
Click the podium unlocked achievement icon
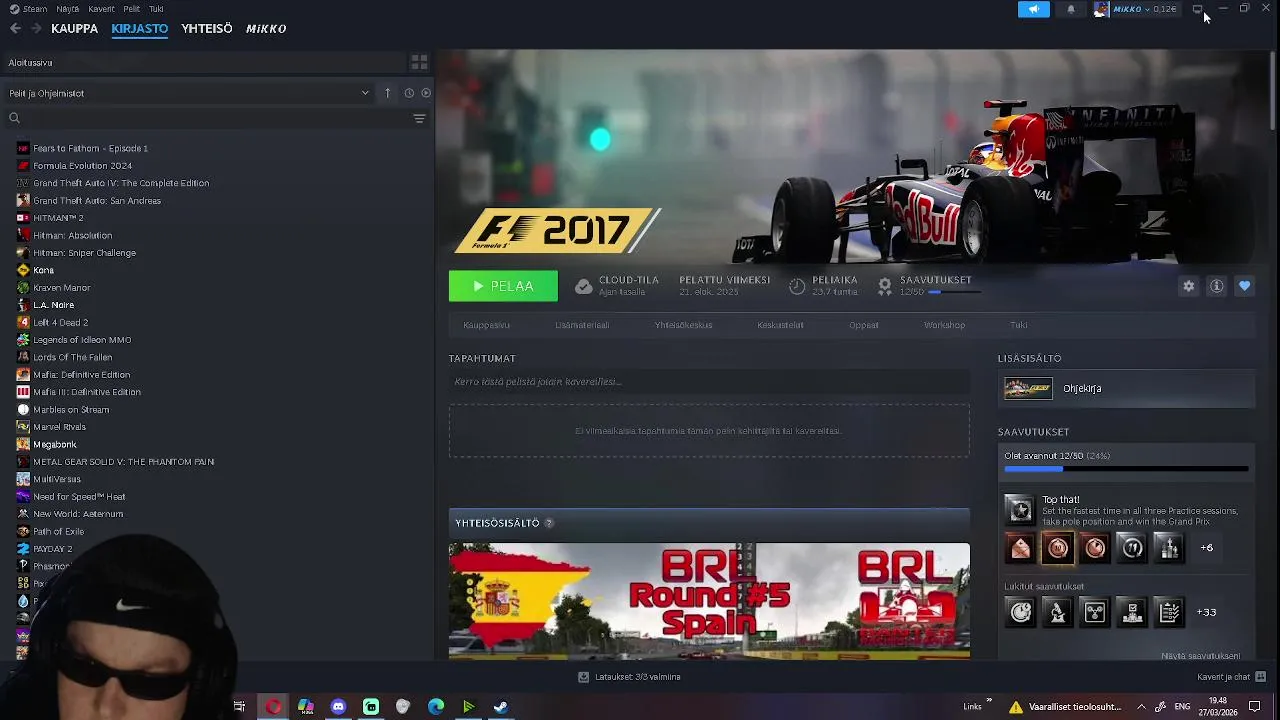pyautogui.click(x=1170, y=548)
